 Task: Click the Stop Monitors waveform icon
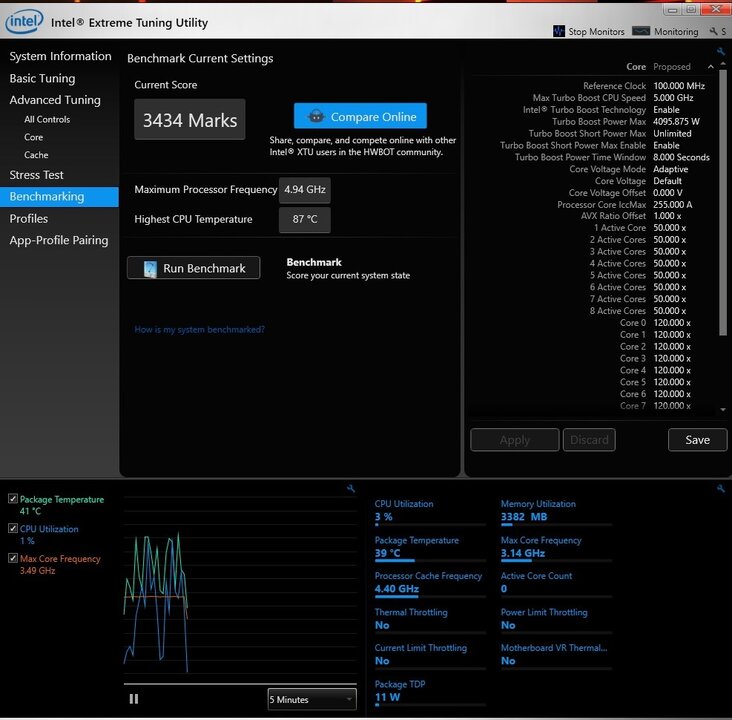[x=559, y=31]
